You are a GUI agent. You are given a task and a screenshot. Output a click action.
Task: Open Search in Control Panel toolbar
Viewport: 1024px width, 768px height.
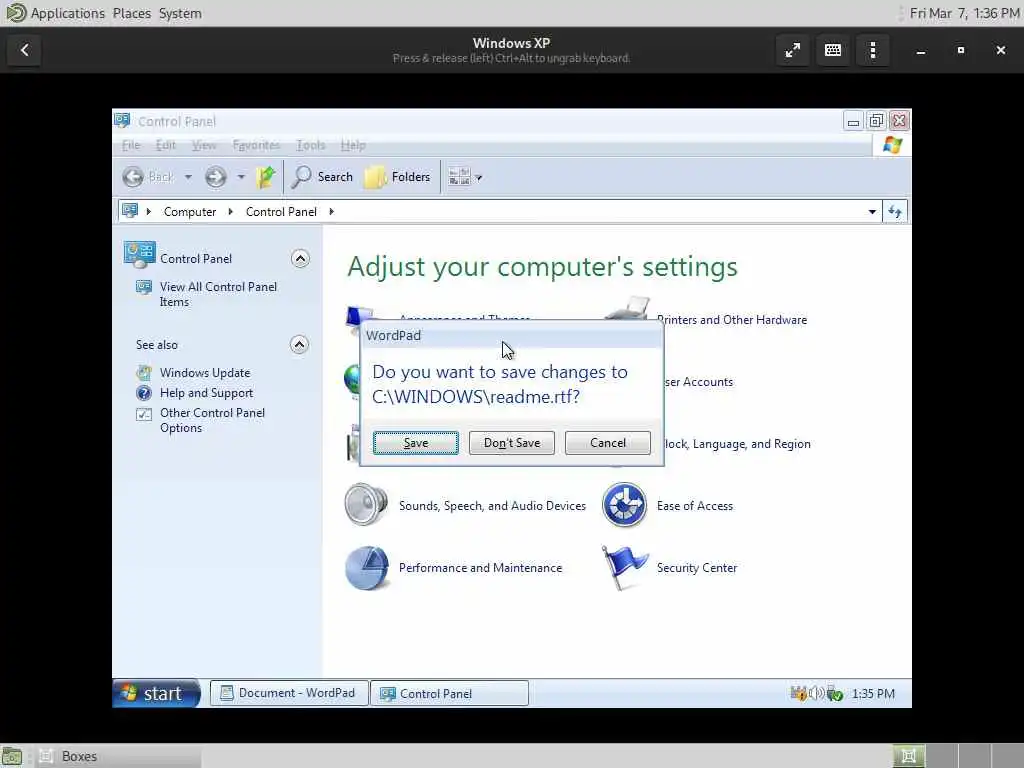322,177
